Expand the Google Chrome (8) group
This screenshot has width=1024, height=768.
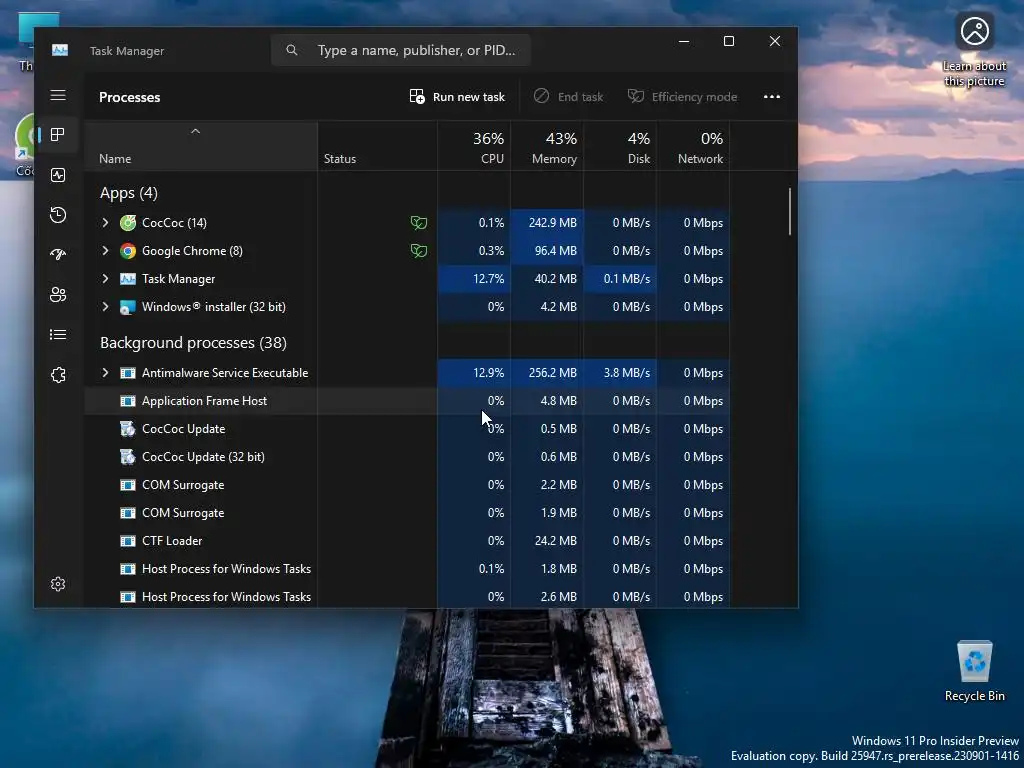[105, 251]
